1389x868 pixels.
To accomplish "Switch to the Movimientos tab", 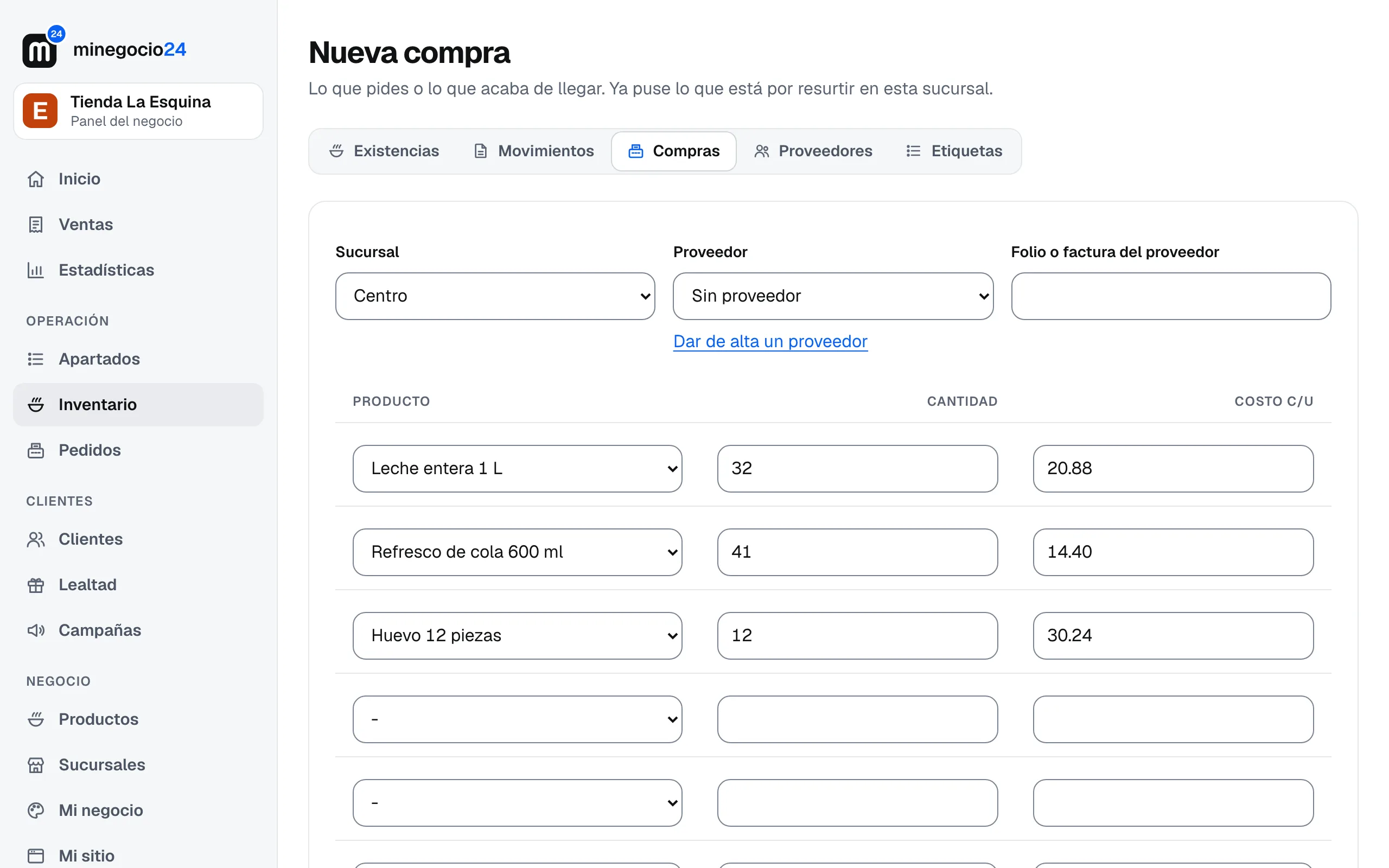I will point(534,151).
